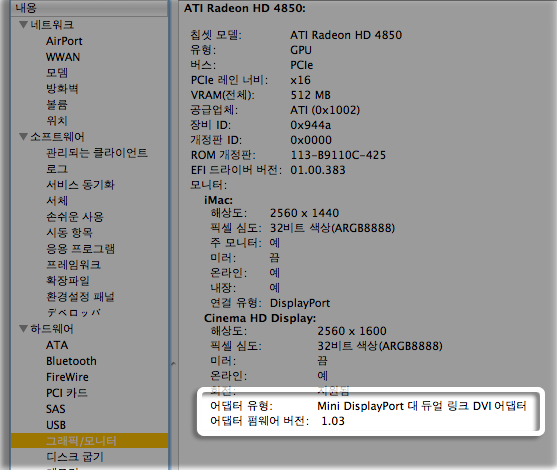Click the 어댑터 펌웨어 버전 label
Viewport: 557px width, 470px height.
click(x=260, y=421)
